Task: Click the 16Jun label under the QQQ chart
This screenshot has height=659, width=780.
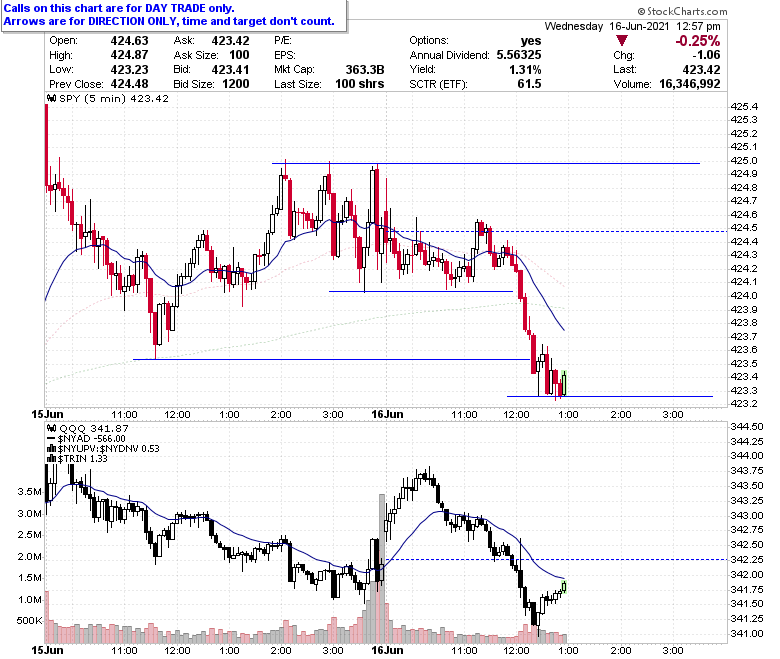Action: 387,650
